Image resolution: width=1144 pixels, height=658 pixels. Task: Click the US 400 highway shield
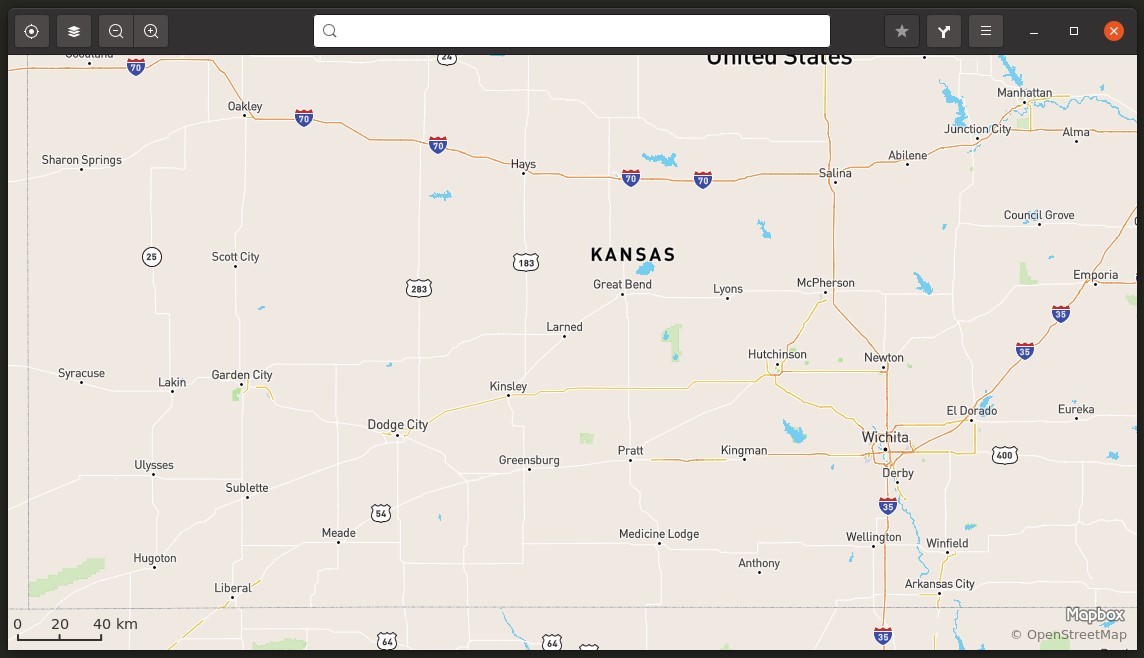point(1005,455)
